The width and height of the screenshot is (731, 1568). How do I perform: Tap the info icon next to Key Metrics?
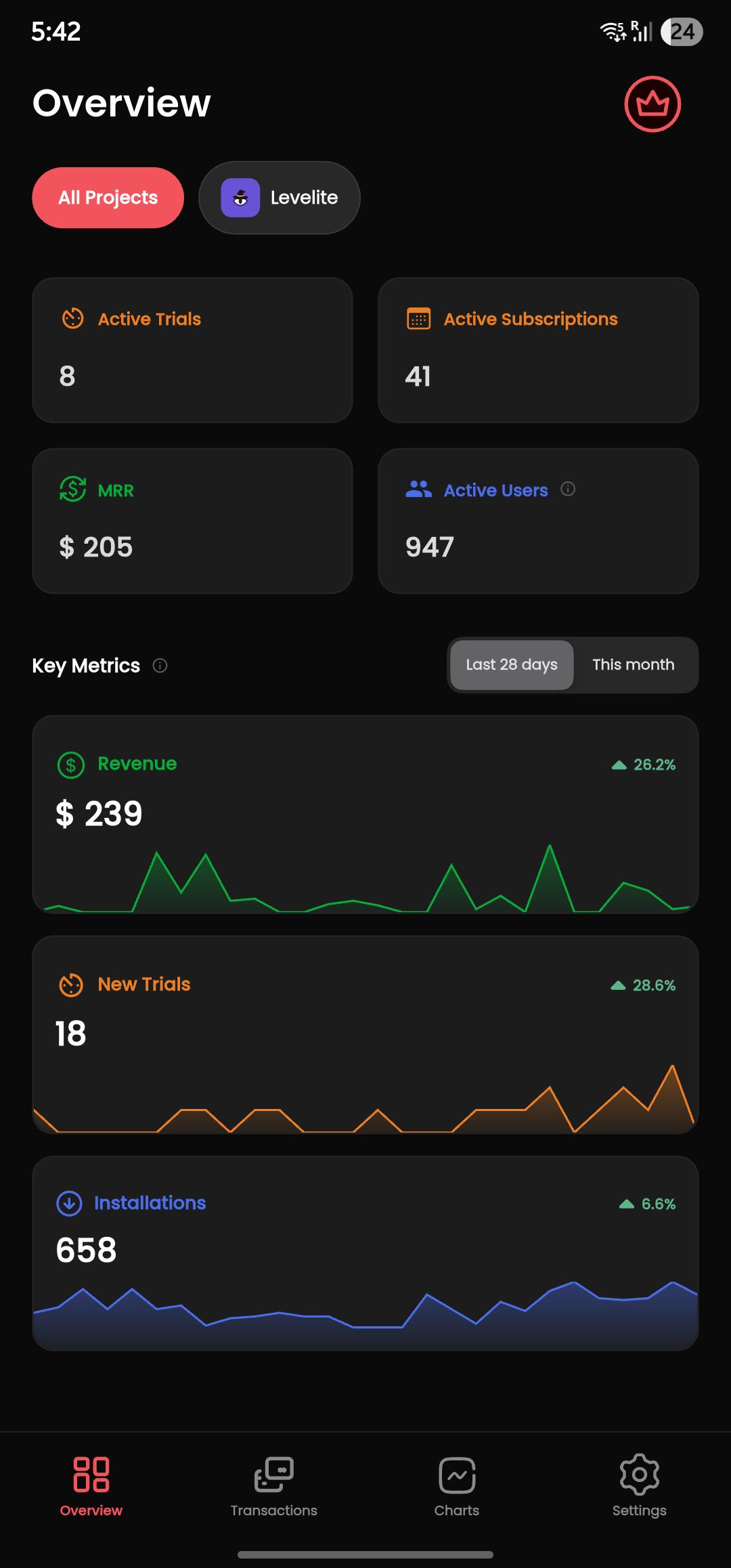160,666
